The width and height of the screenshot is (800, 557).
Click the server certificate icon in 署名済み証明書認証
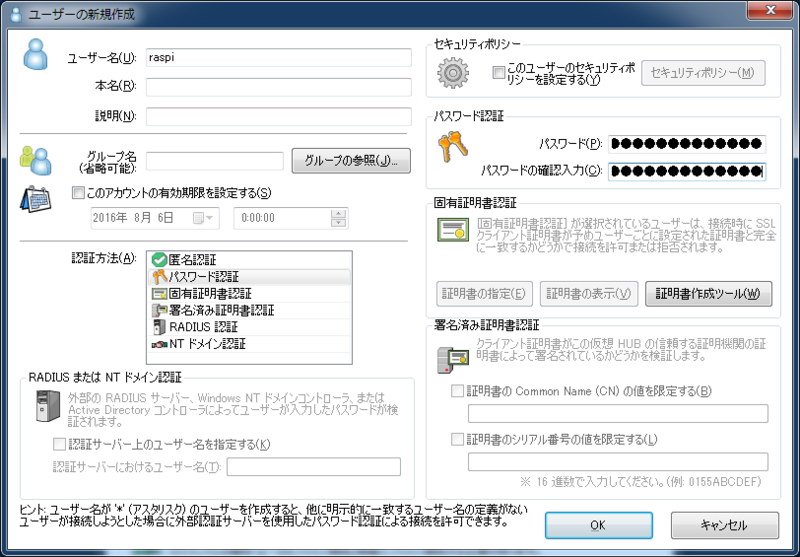coord(453,359)
